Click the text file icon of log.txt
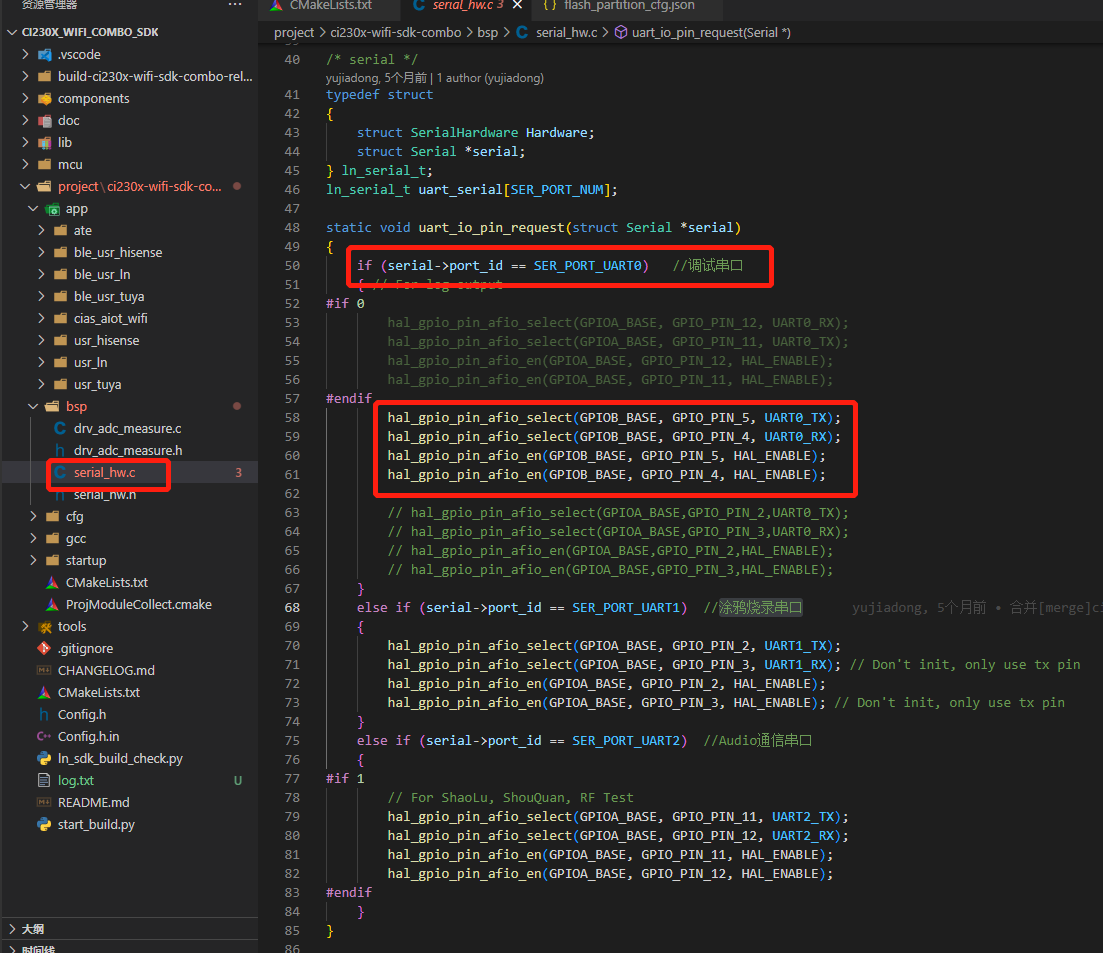The width and height of the screenshot is (1103, 953). [44, 780]
